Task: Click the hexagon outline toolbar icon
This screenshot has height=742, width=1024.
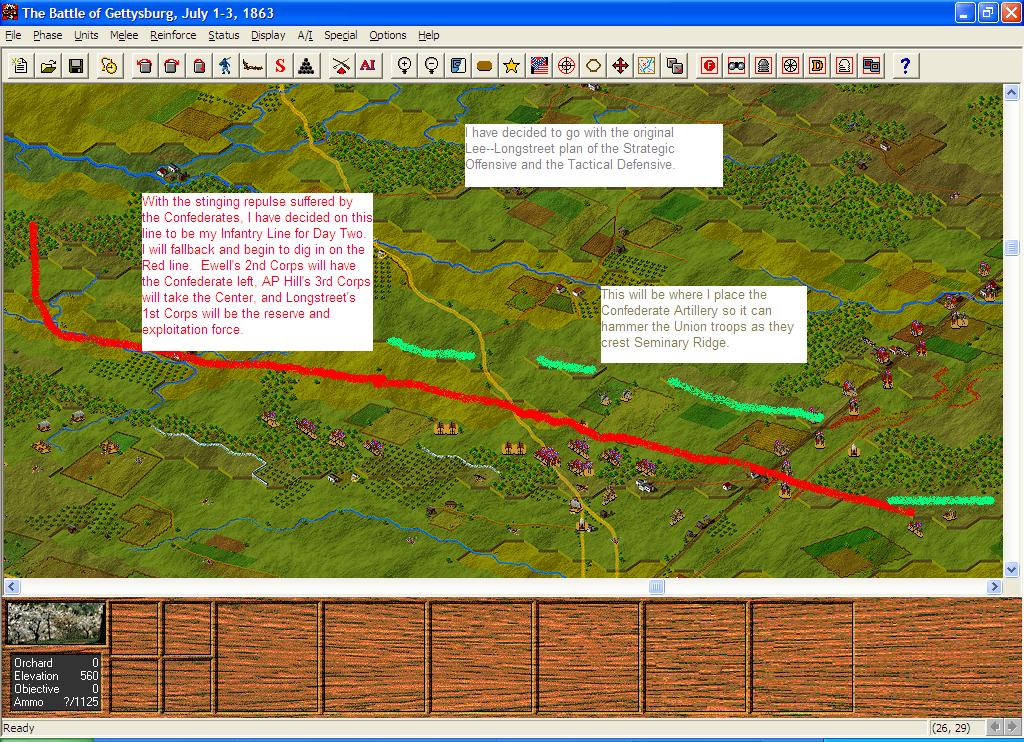Action: pos(593,65)
